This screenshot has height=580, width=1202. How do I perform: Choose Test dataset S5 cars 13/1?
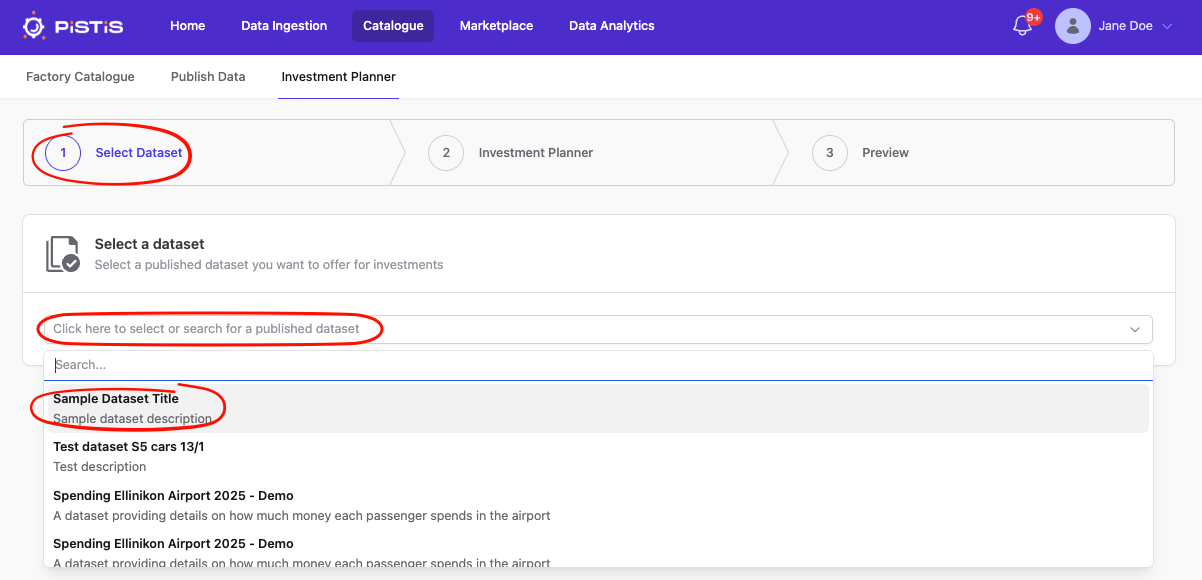coord(598,457)
